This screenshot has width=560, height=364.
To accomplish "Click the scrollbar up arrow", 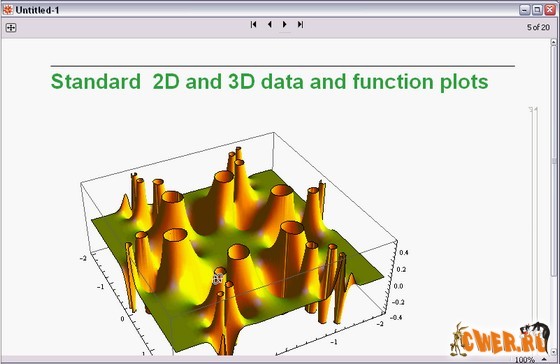I will point(554,43).
